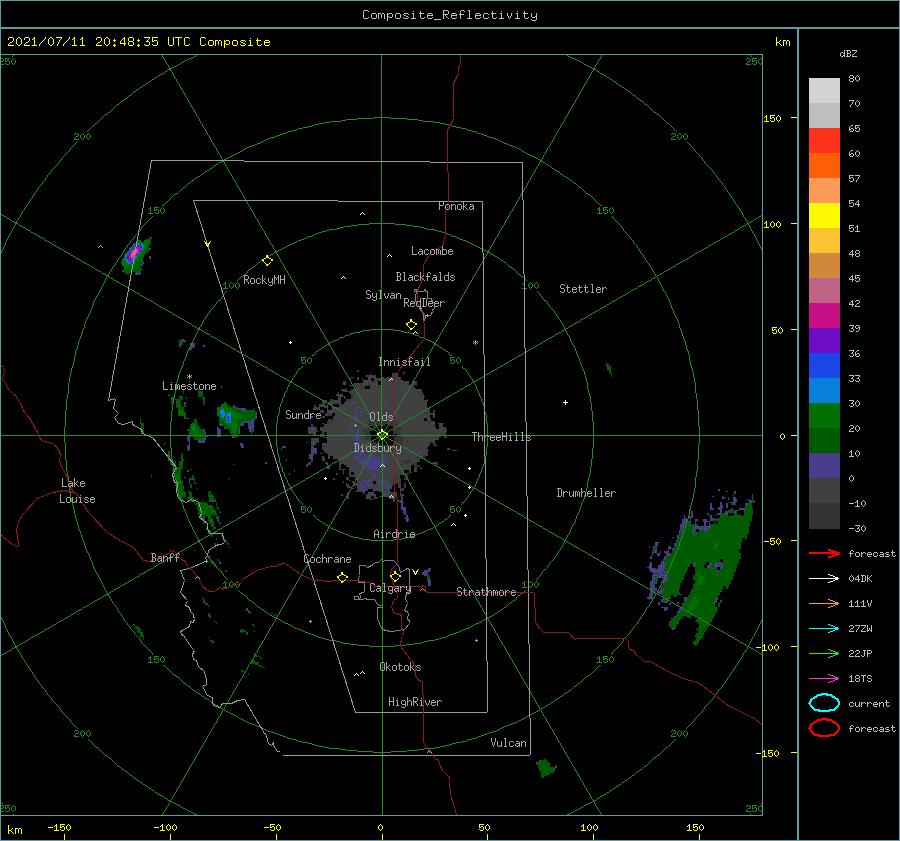Click the Blackfalds town label
The image size is (900, 841).
pyautogui.click(x=425, y=277)
